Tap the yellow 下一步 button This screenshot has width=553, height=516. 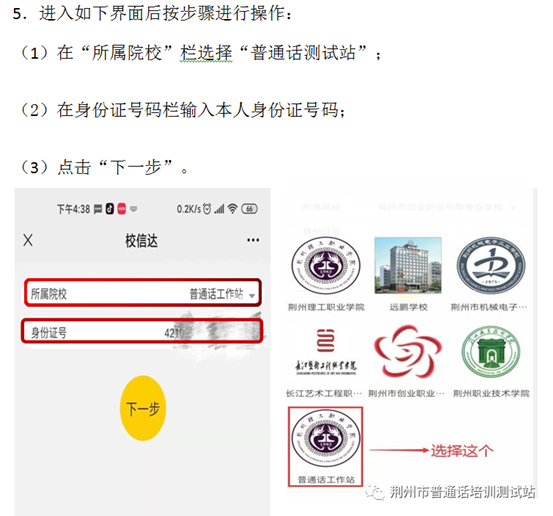143,408
